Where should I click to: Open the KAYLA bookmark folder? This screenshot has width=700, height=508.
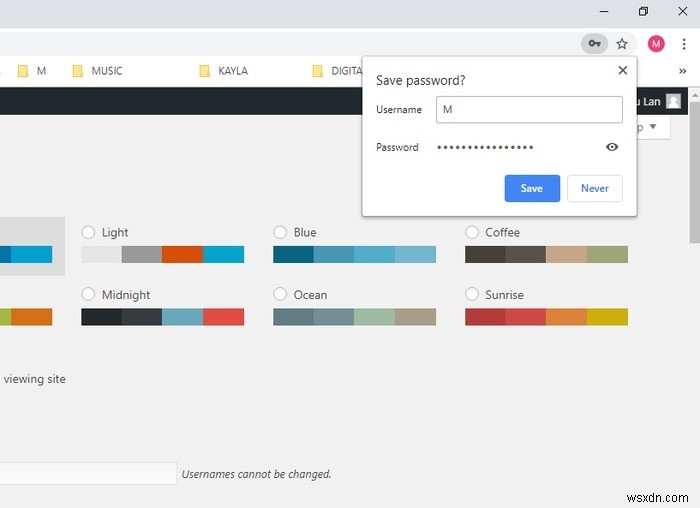pyautogui.click(x=228, y=71)
